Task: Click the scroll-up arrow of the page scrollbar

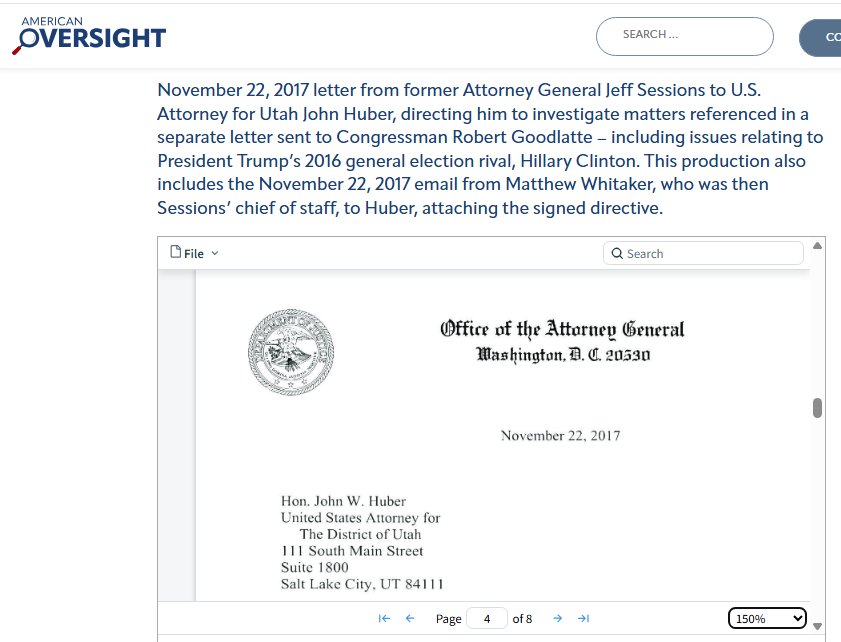Action: (x=818, y=246)
